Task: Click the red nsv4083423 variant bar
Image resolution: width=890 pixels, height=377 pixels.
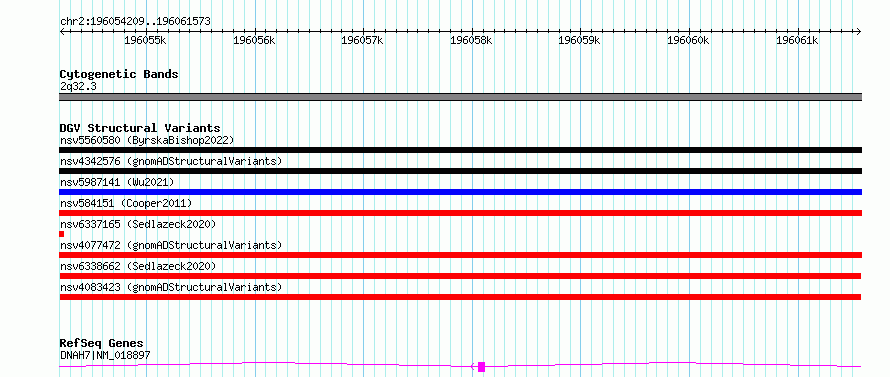Action: click(460, 297)
